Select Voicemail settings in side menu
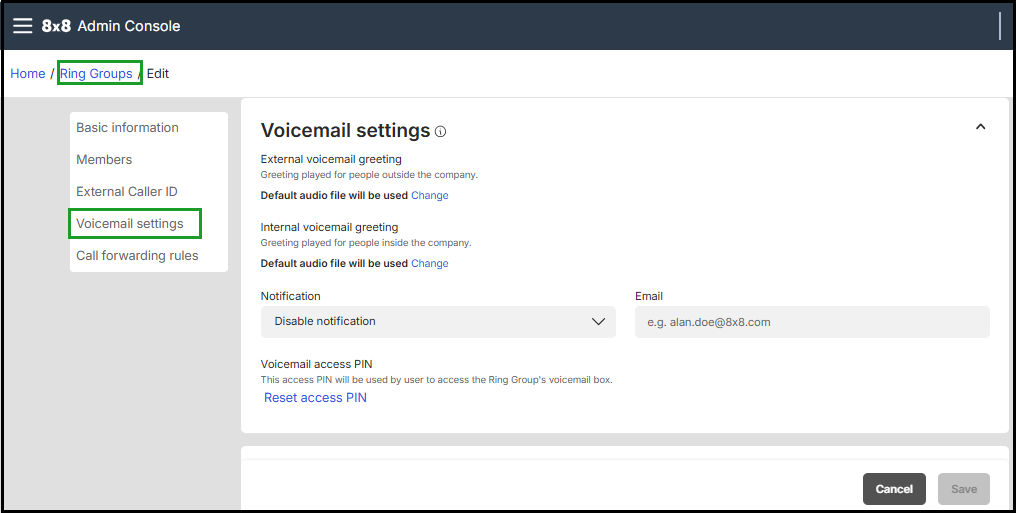Screen dimensions: 1016x513 [x=130, y=224]
